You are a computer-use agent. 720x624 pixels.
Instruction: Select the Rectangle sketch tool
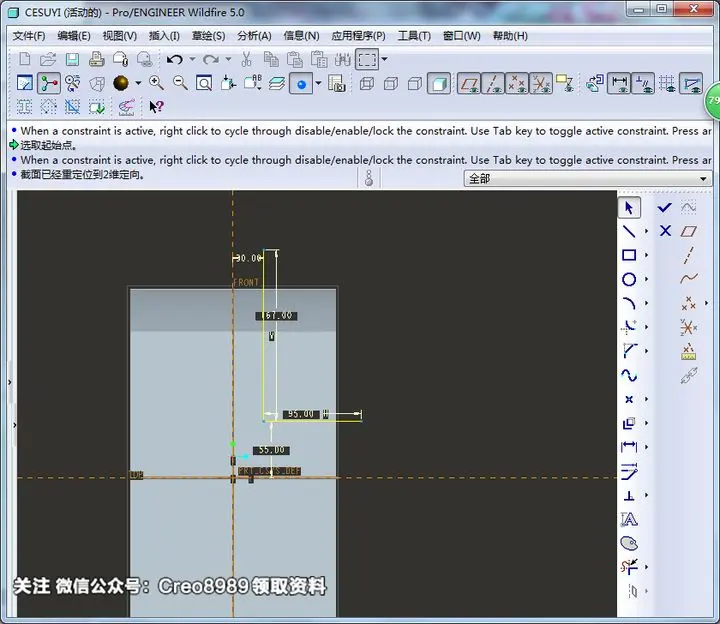tap(629, 255)
